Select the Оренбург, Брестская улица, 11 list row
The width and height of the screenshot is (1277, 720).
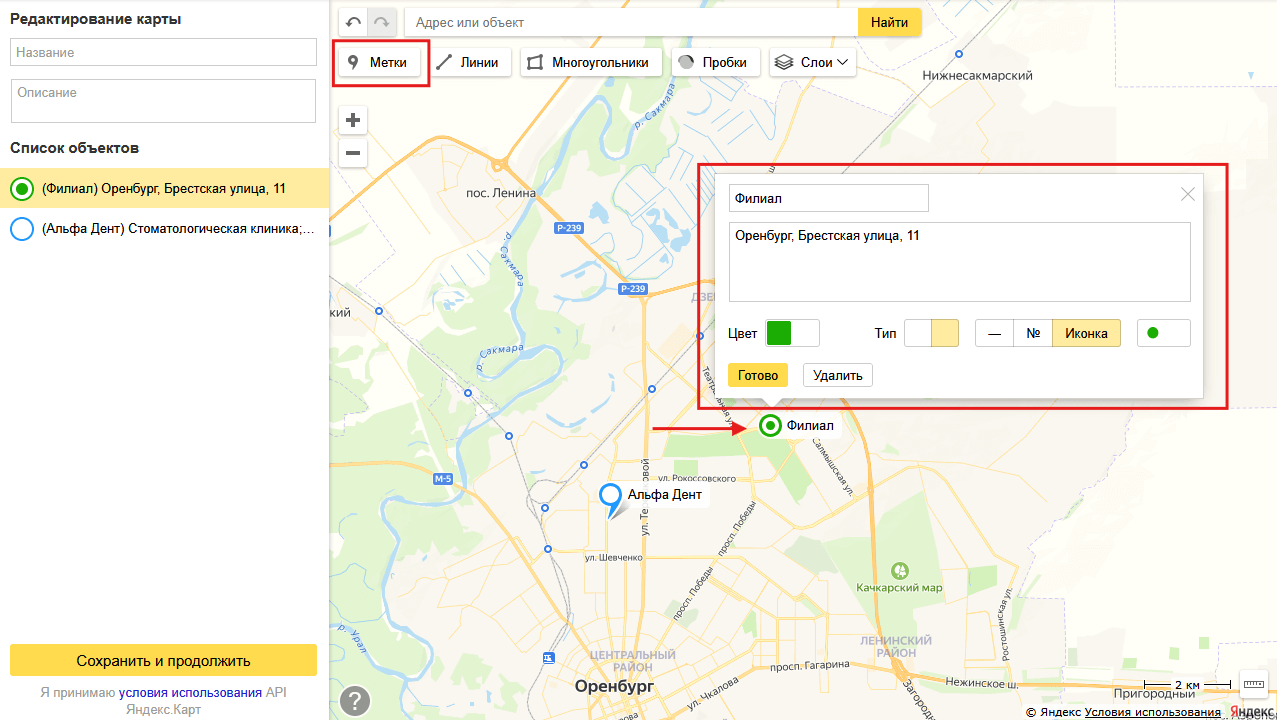(165, 188)
